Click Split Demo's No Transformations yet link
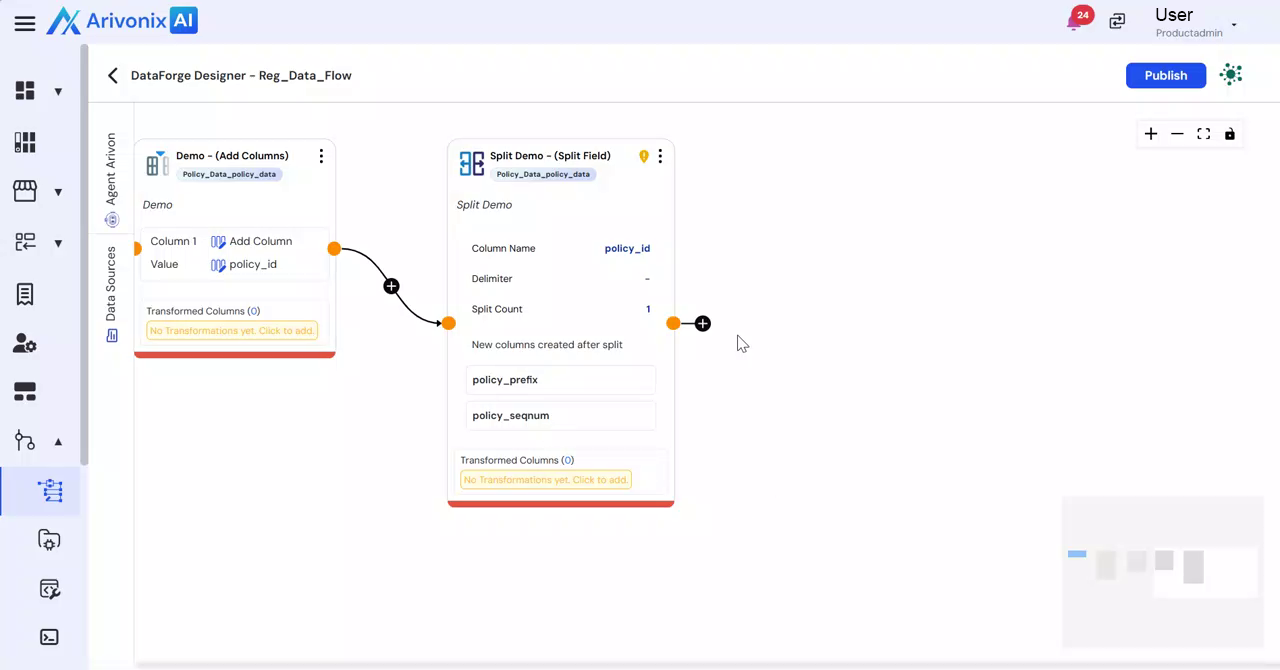The width and height of the screenshot is (1280, 670). point(546,480)
